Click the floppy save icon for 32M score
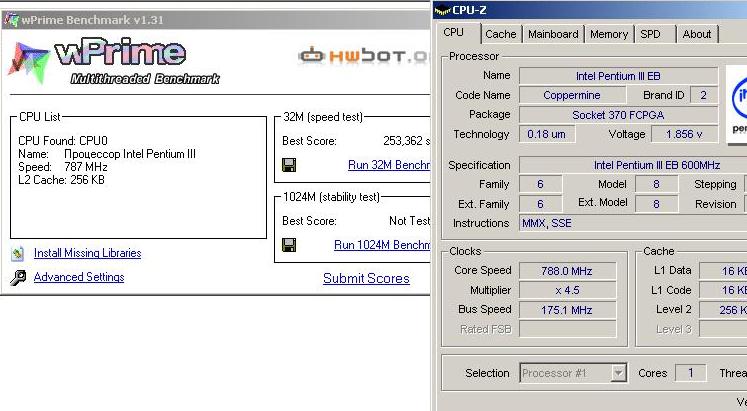 pos(289,165)
